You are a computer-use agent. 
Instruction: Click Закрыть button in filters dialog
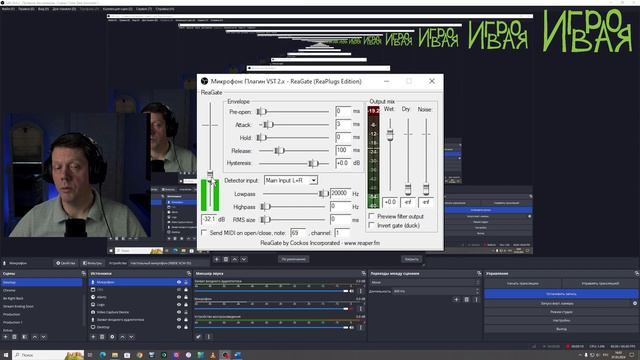(411, 259)
